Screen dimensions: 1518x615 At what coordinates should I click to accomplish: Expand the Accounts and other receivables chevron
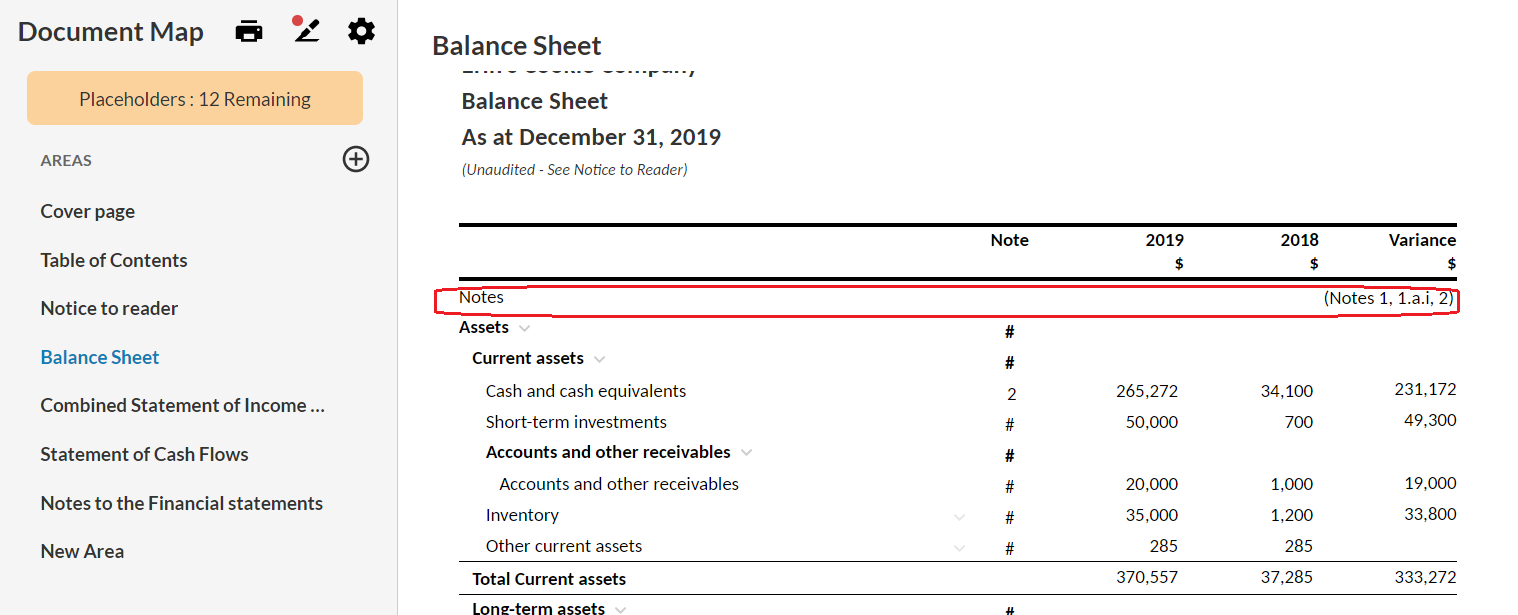click(x=745, y=452)
